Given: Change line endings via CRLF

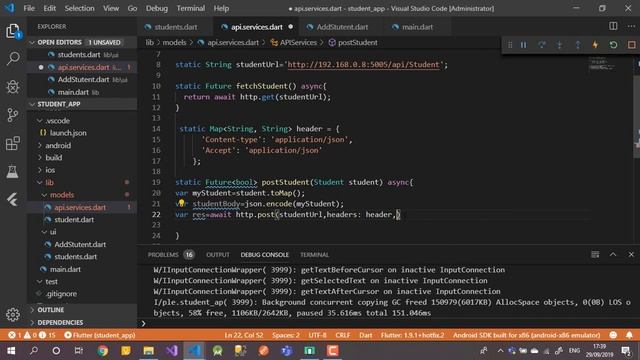Looking at the screenshot, I should tap(342, 335).
